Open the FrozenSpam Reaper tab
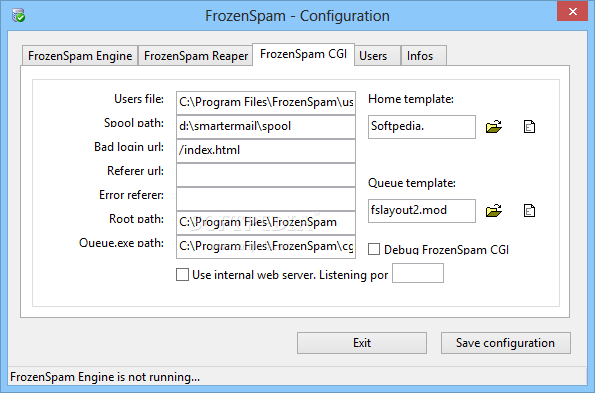Viewport: 595px width, 393px height. (x=196, y=56)
